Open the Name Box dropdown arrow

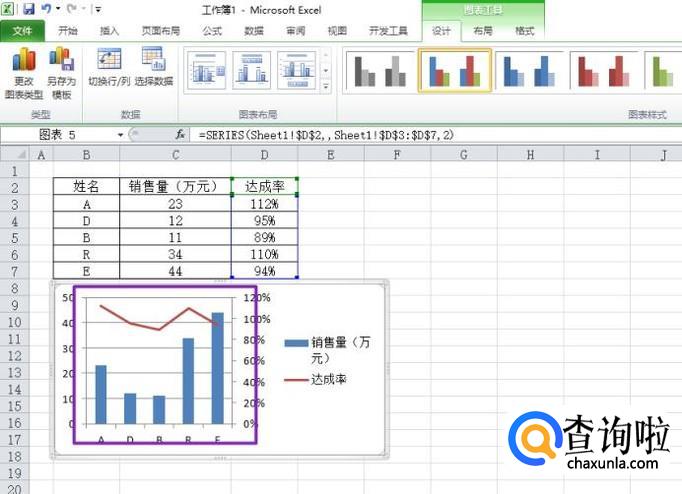pos(121,134)
